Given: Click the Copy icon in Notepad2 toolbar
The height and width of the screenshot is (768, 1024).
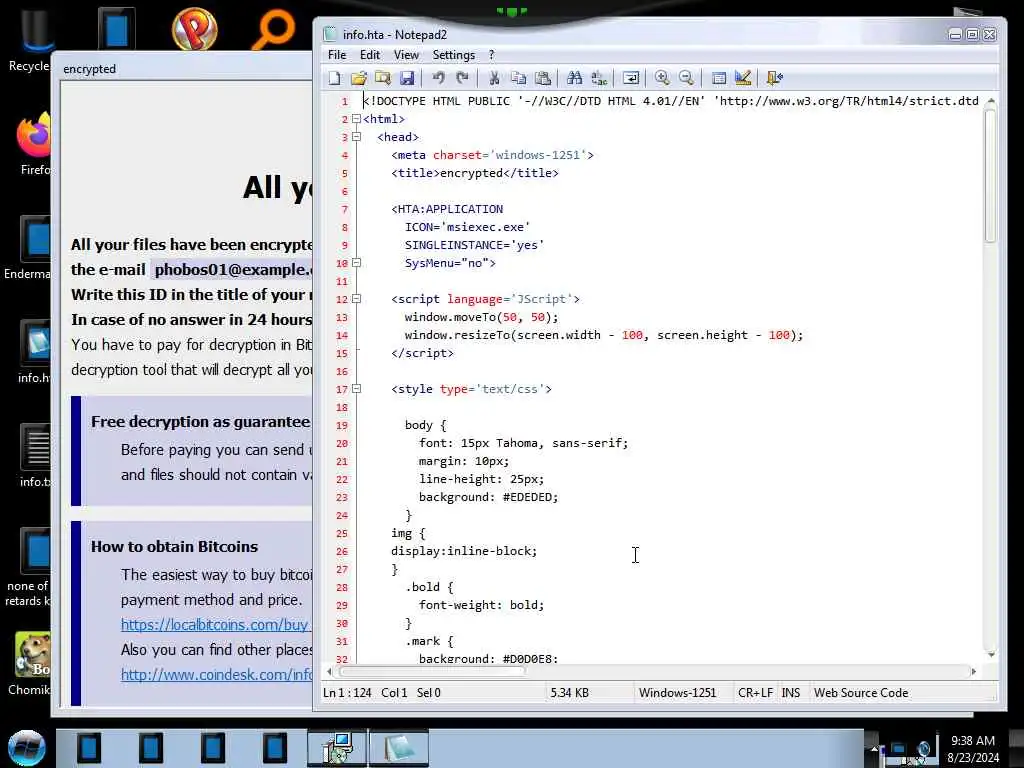Looking at the screenshot, I should 519,78.
